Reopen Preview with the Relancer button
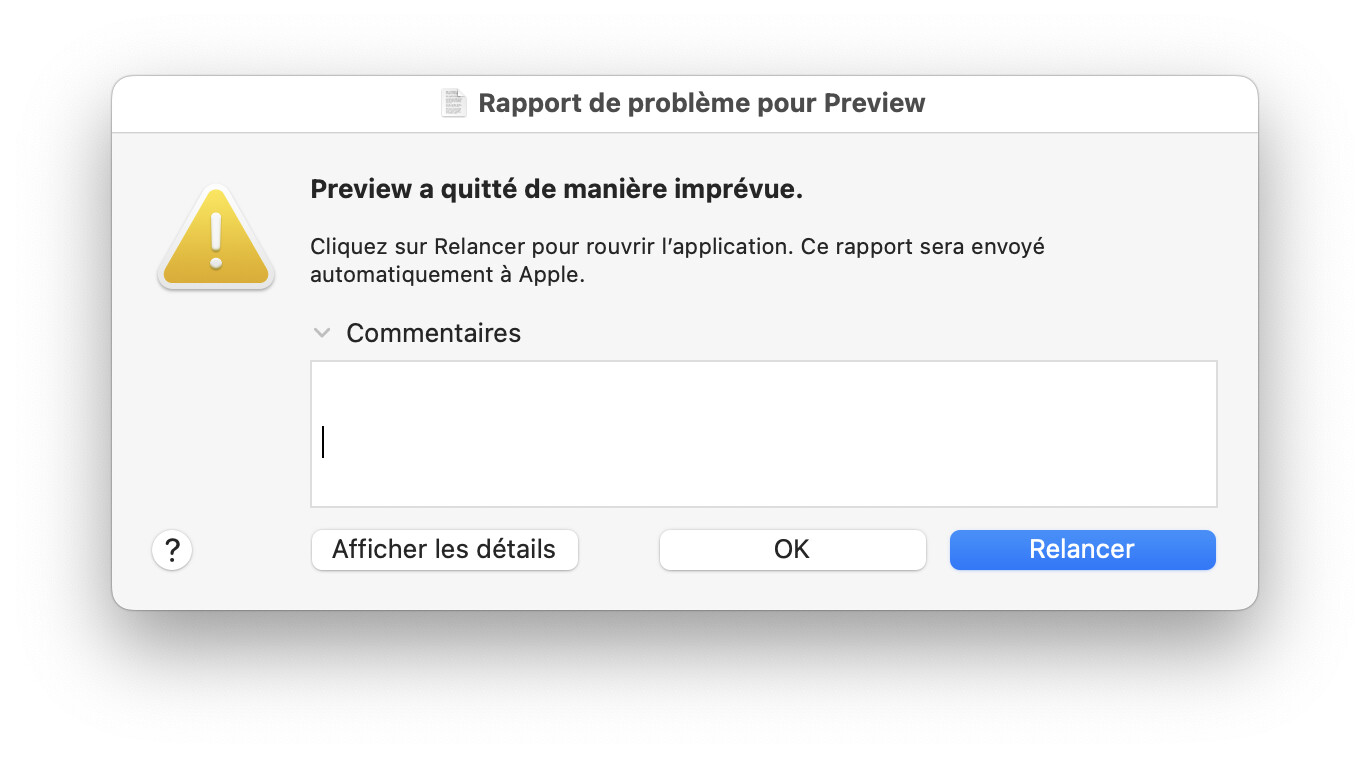Image resolution: width=1370 pixels, height=758 pixels. click(1082, 550)
